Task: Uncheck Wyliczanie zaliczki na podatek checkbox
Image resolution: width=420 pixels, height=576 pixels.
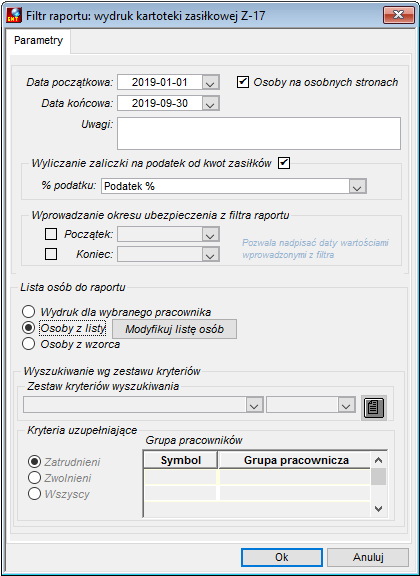Action: click(x=284, y=163)
